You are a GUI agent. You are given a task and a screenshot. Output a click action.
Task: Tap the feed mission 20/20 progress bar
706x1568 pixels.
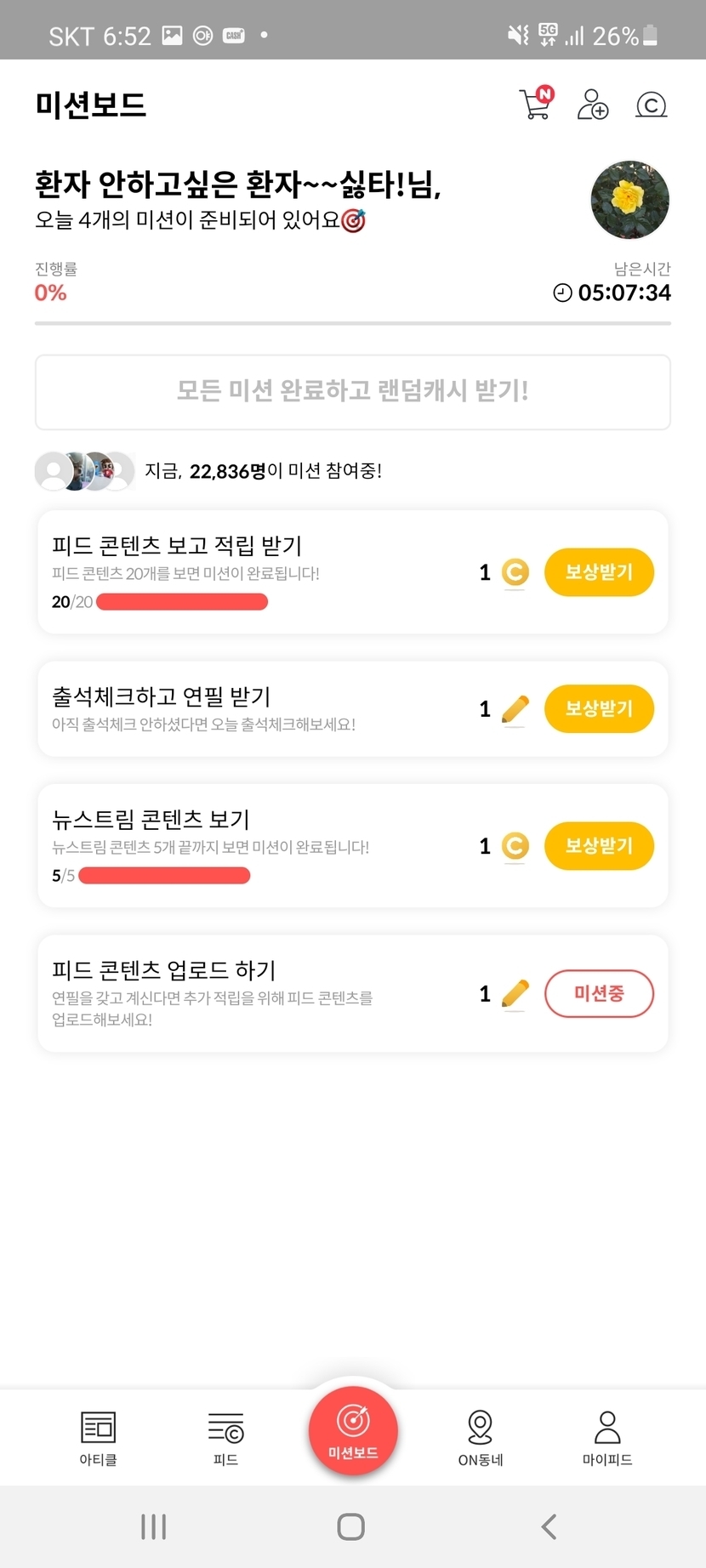(182, 602)
